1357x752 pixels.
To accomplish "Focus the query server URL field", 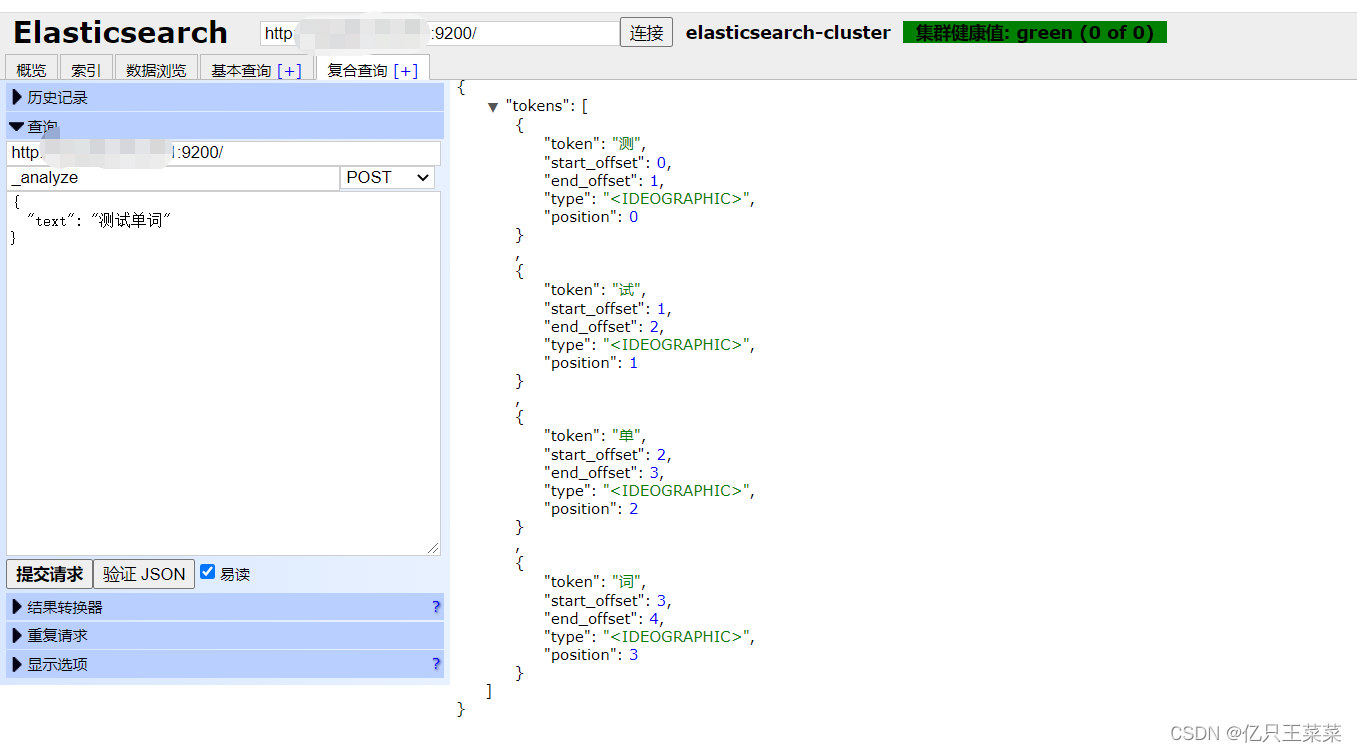I will (223, 153).
